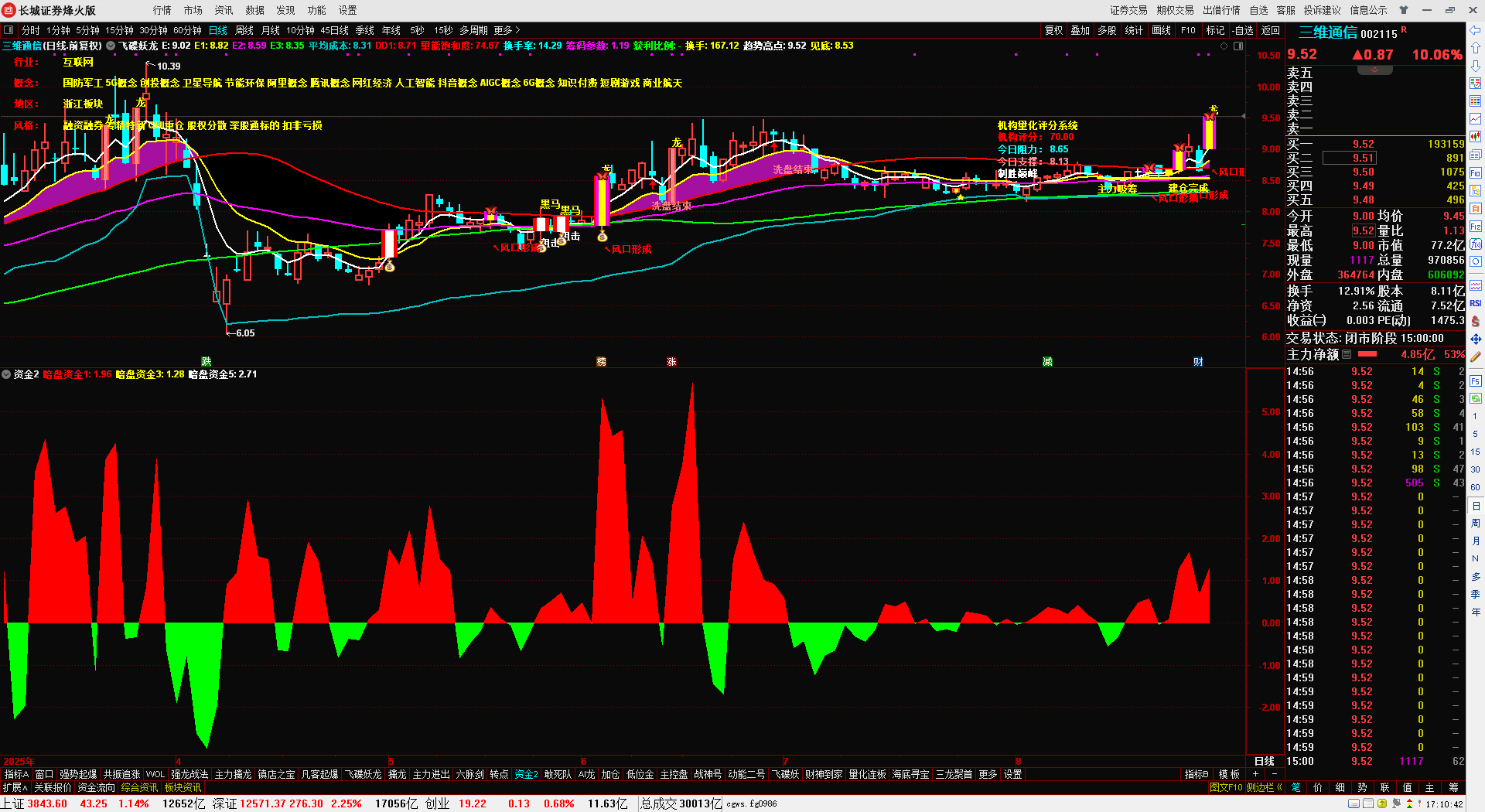Viewport: 1485px width, 812px height.
Task: Switch to the 周线 timeframe tab
Action: coord(244,30)
